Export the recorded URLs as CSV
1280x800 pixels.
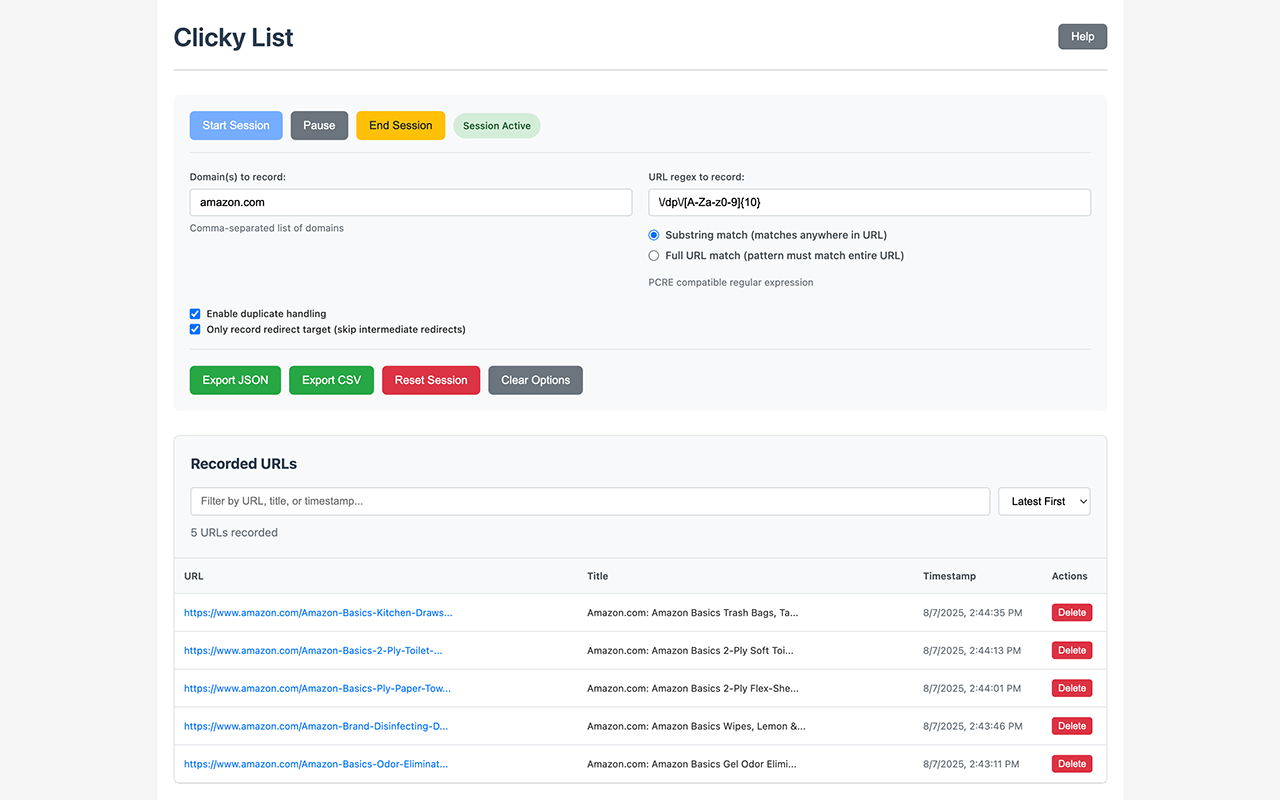pyautogui.click(x=331, y=380)
